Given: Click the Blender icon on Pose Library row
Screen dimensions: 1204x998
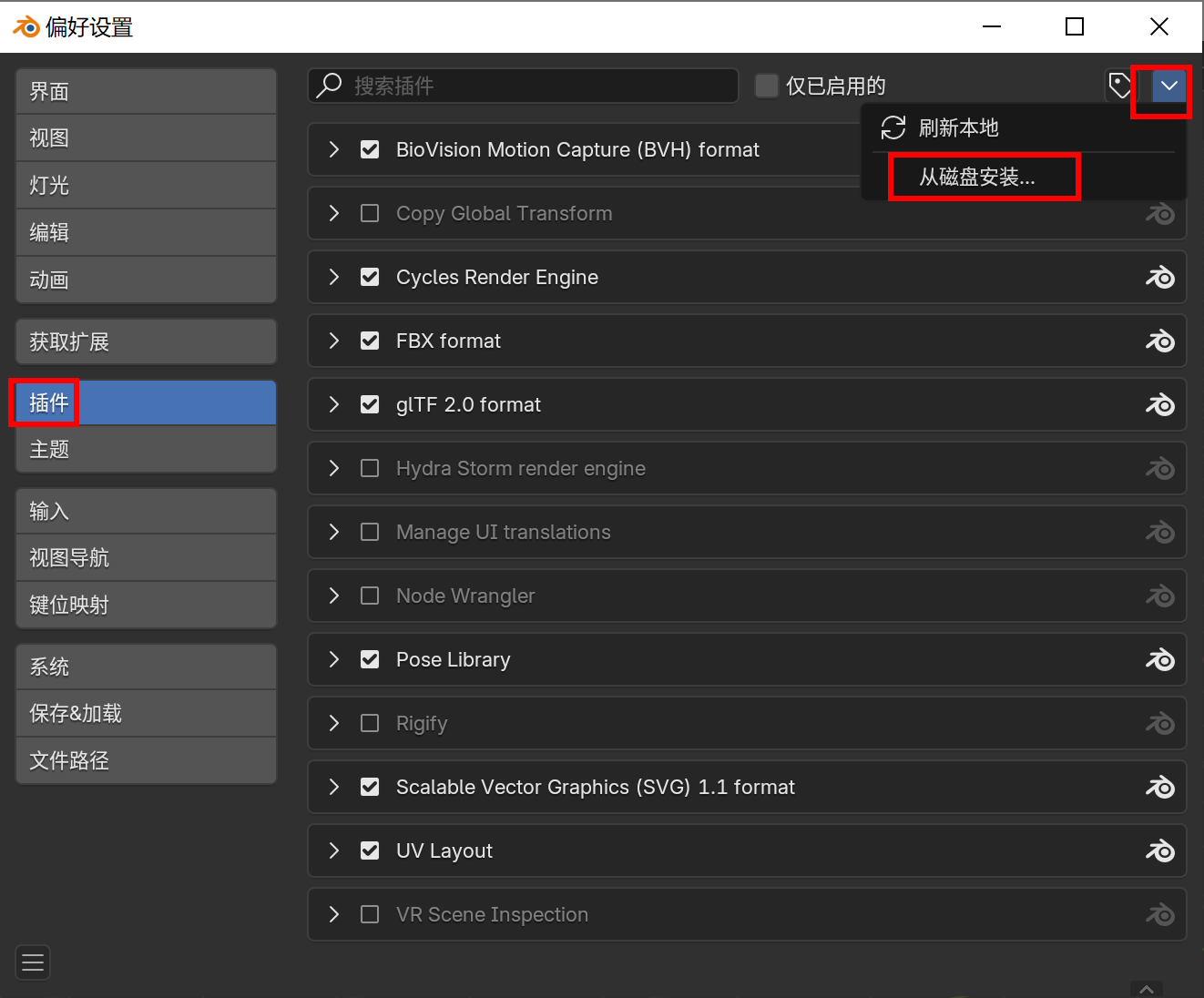Looking at the screenshot, I should 1160,659.
